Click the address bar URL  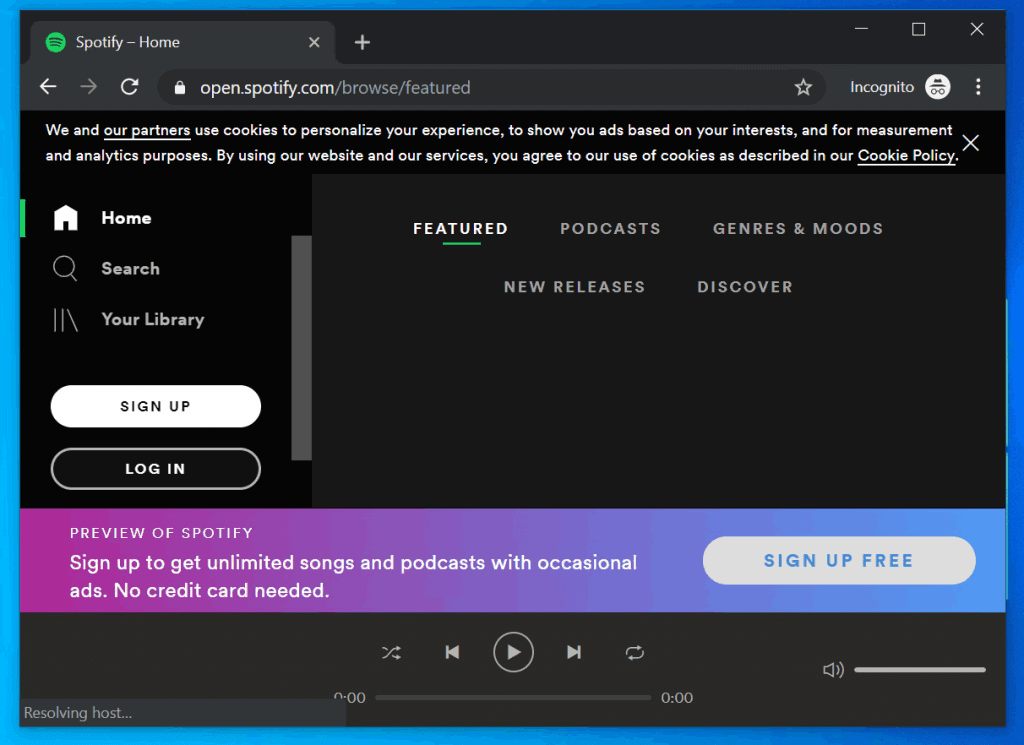(335, 87)
